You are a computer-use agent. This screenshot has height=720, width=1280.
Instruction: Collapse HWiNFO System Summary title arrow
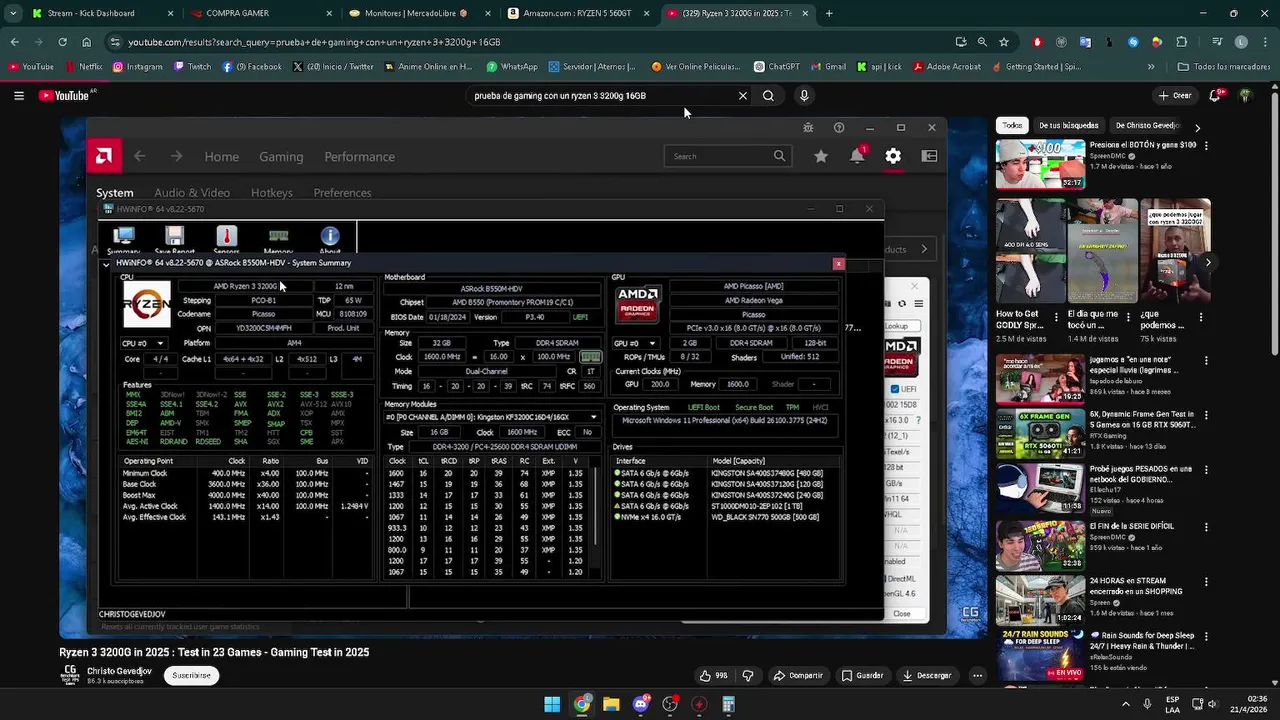(x=106, y=264)
